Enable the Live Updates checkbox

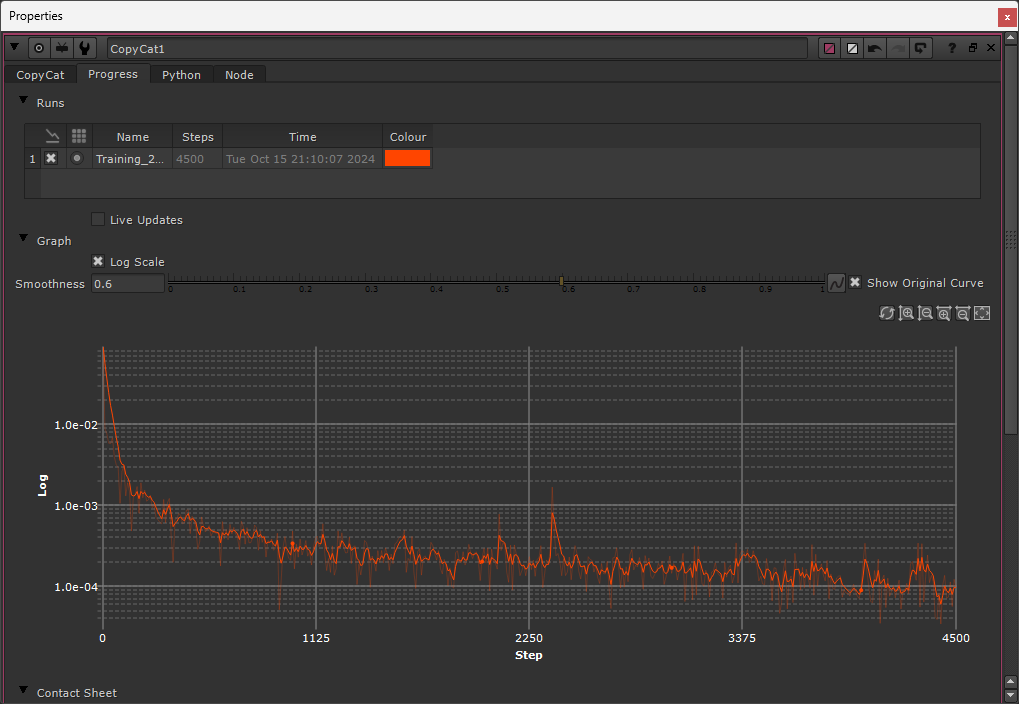pos(98,220)
